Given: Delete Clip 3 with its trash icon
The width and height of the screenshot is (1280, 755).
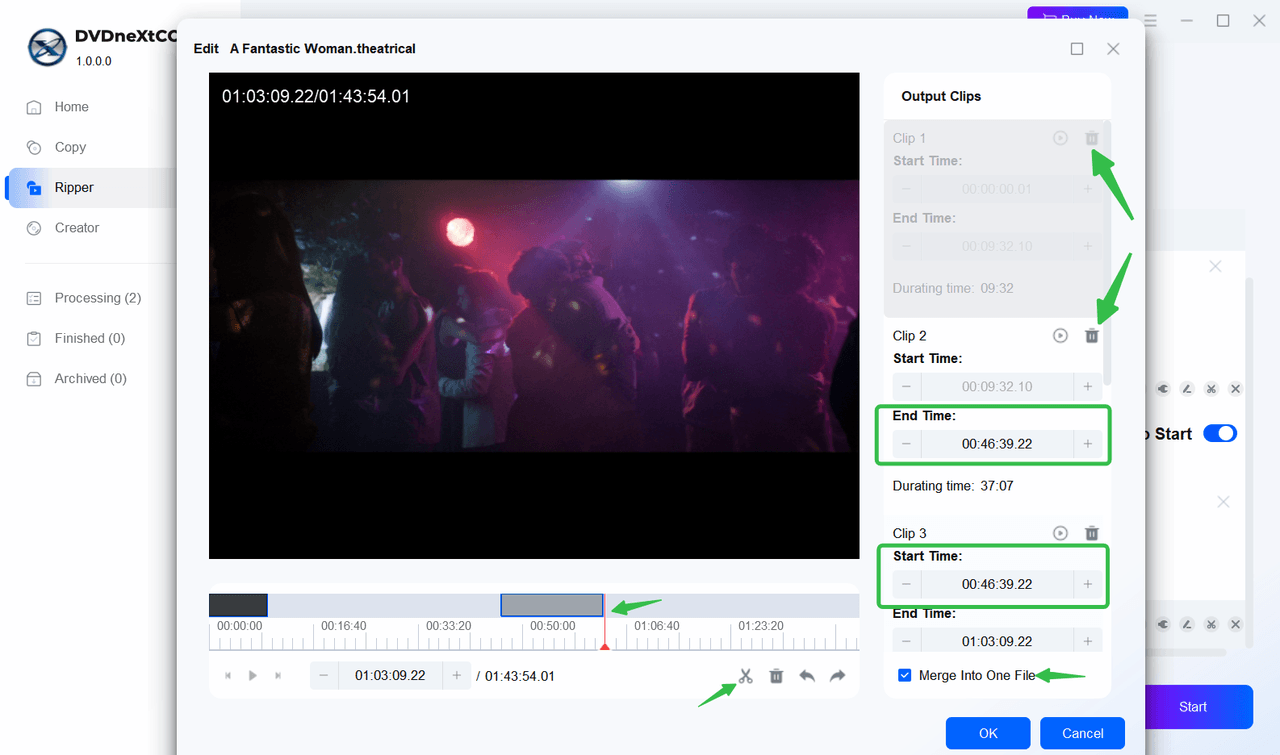Looking at the screenshot, I should [x=1092, y=533].
